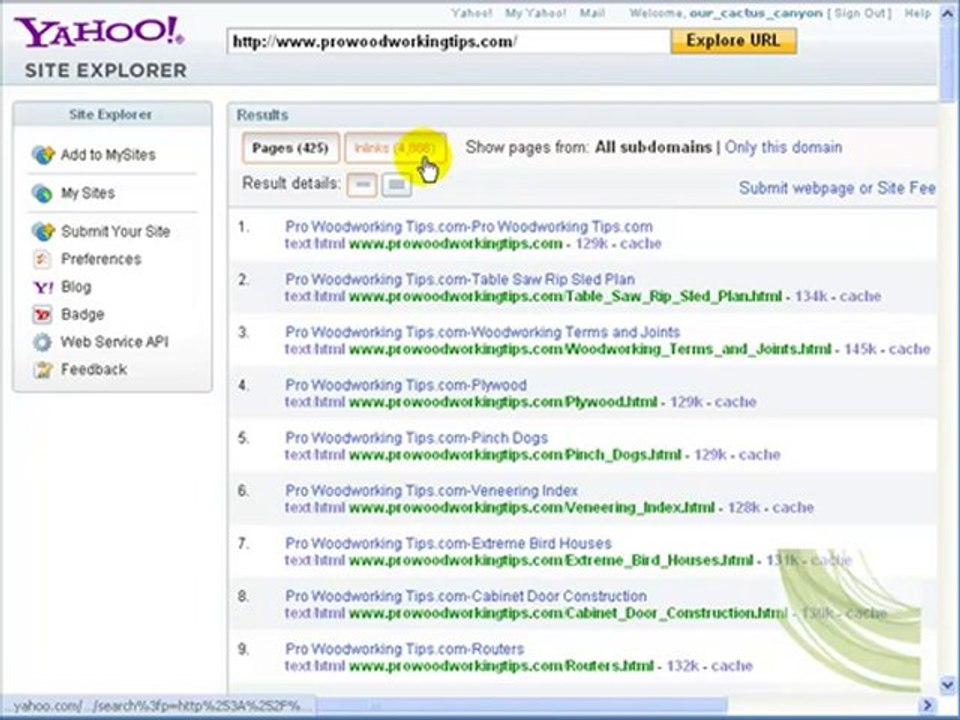The image size is (960, 720).
Task: Open cache link for Routers result
Action: tap(732, 666)
